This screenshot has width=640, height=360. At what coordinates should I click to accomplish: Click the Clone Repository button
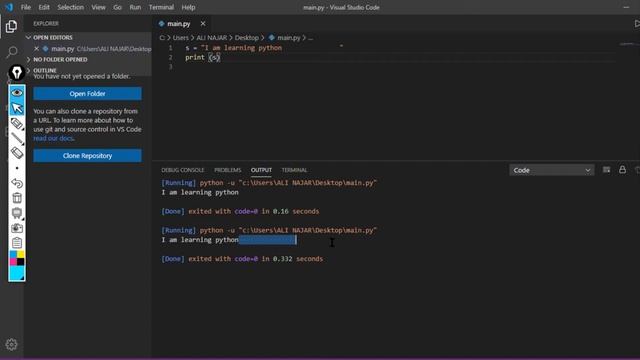pyautogui.click(x=87, y=156)
